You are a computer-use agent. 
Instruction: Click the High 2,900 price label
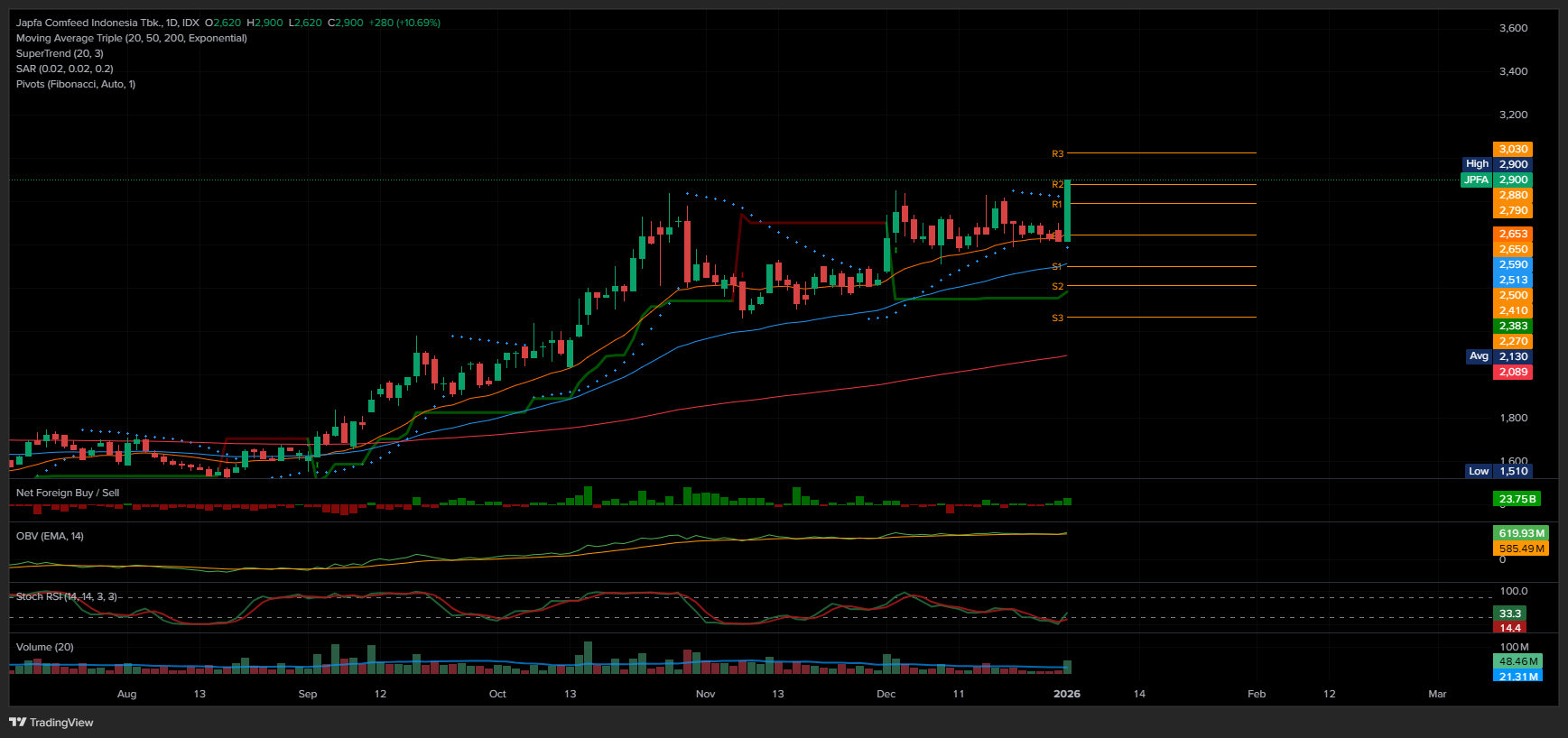point(1497,164)
